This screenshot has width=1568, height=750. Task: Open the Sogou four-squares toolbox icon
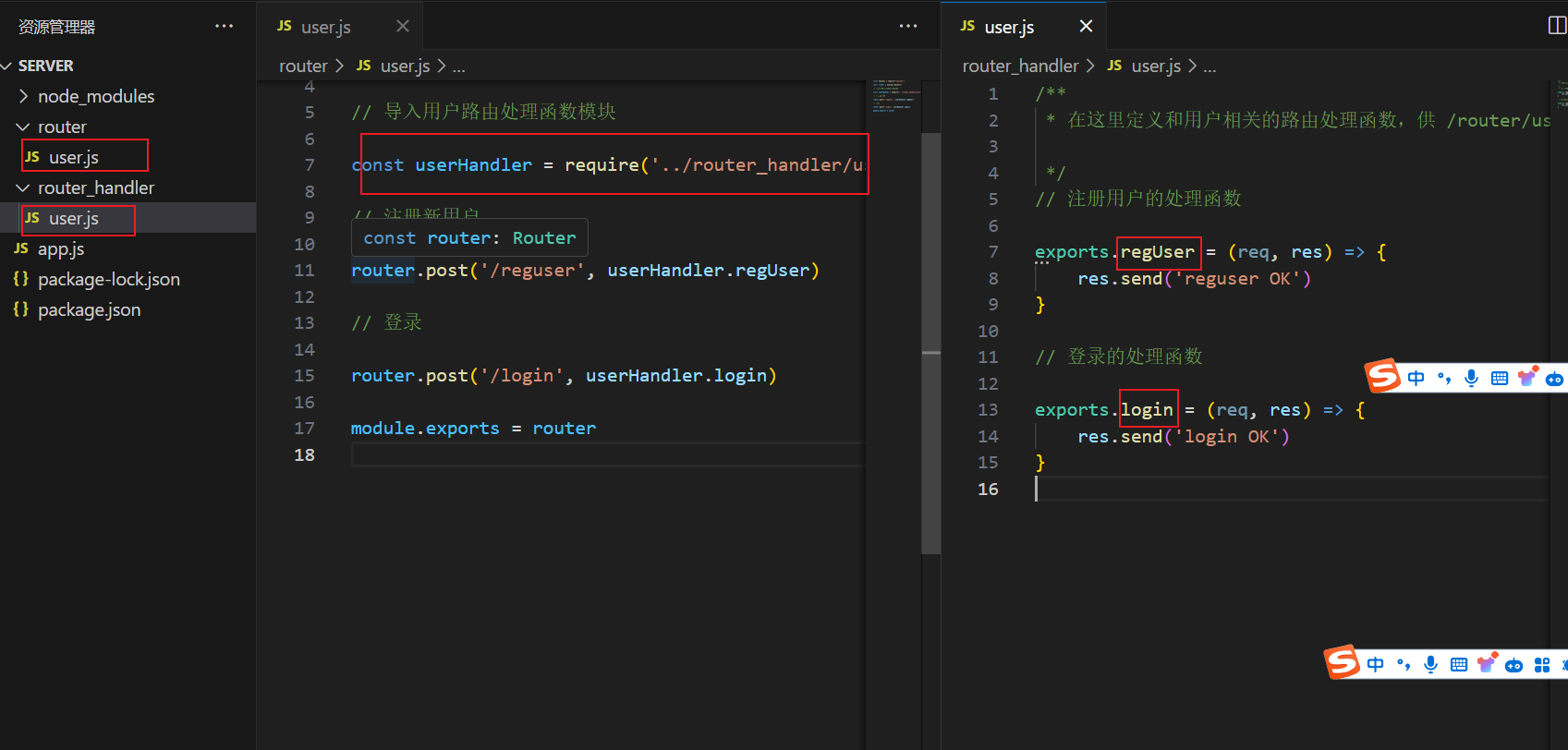pyautogui.click(x=1542, y=665)
